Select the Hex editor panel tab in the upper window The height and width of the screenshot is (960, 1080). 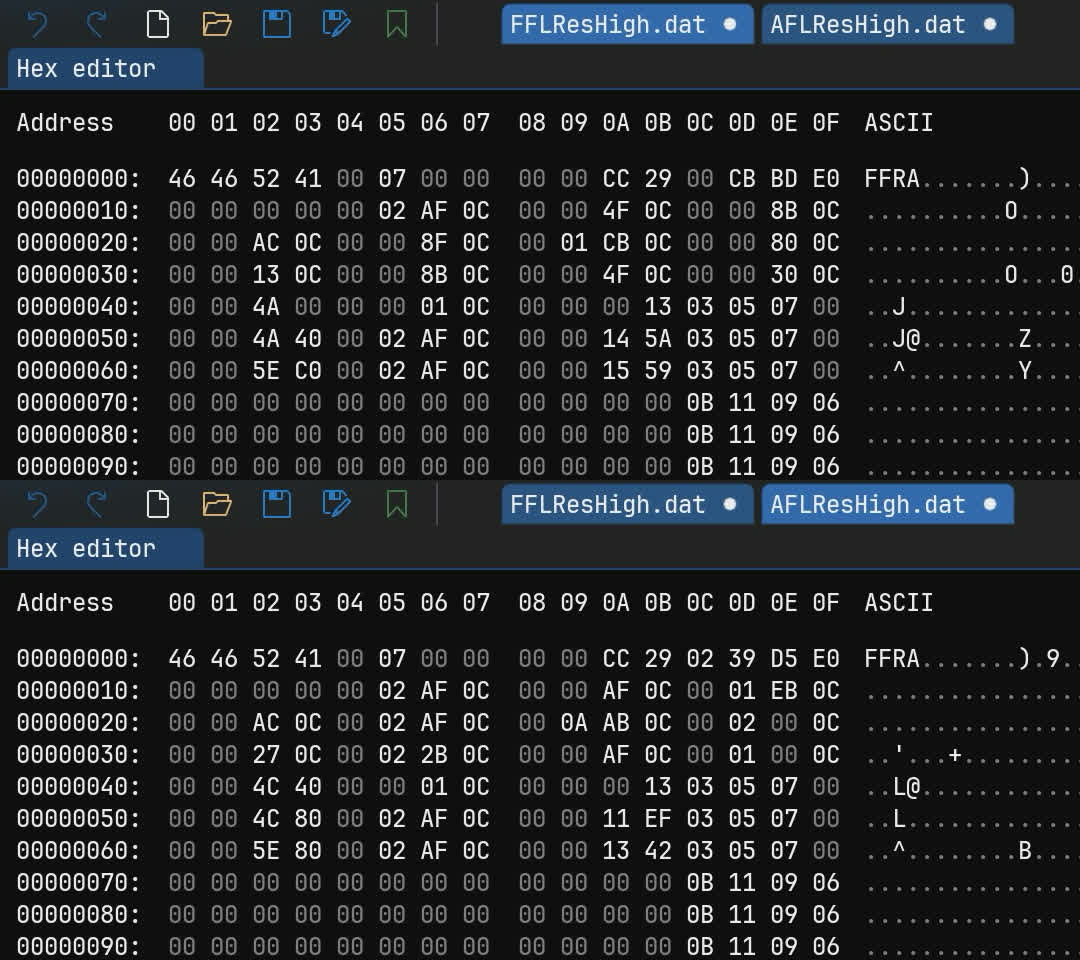click(x=86, y=69)
